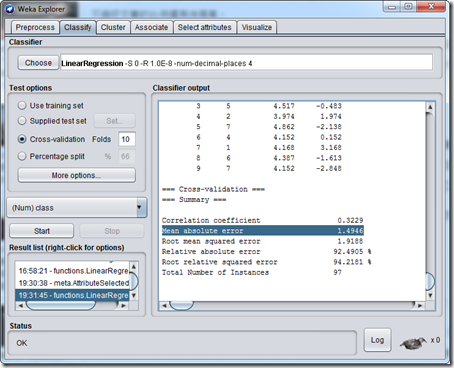Close the Weka Explorer window

[x=431, y=7]
